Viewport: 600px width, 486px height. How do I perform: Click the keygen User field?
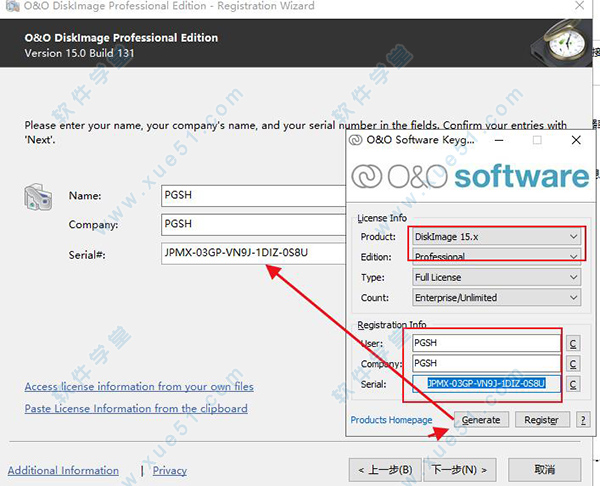[486, 342]
